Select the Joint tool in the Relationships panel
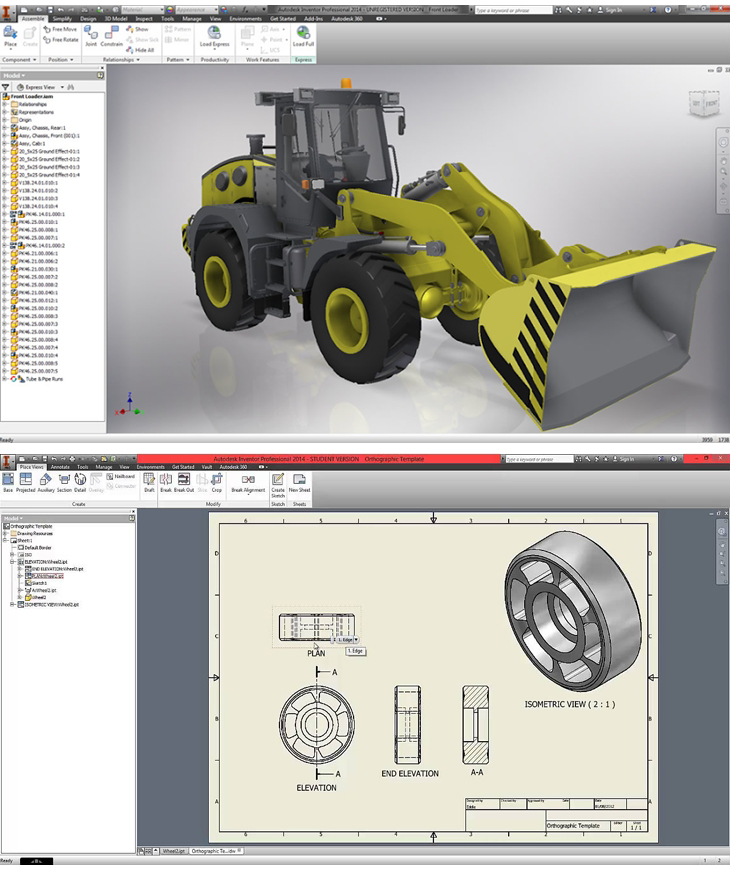The height and width of the screenshot is (870, 730). tap(91, 36)
